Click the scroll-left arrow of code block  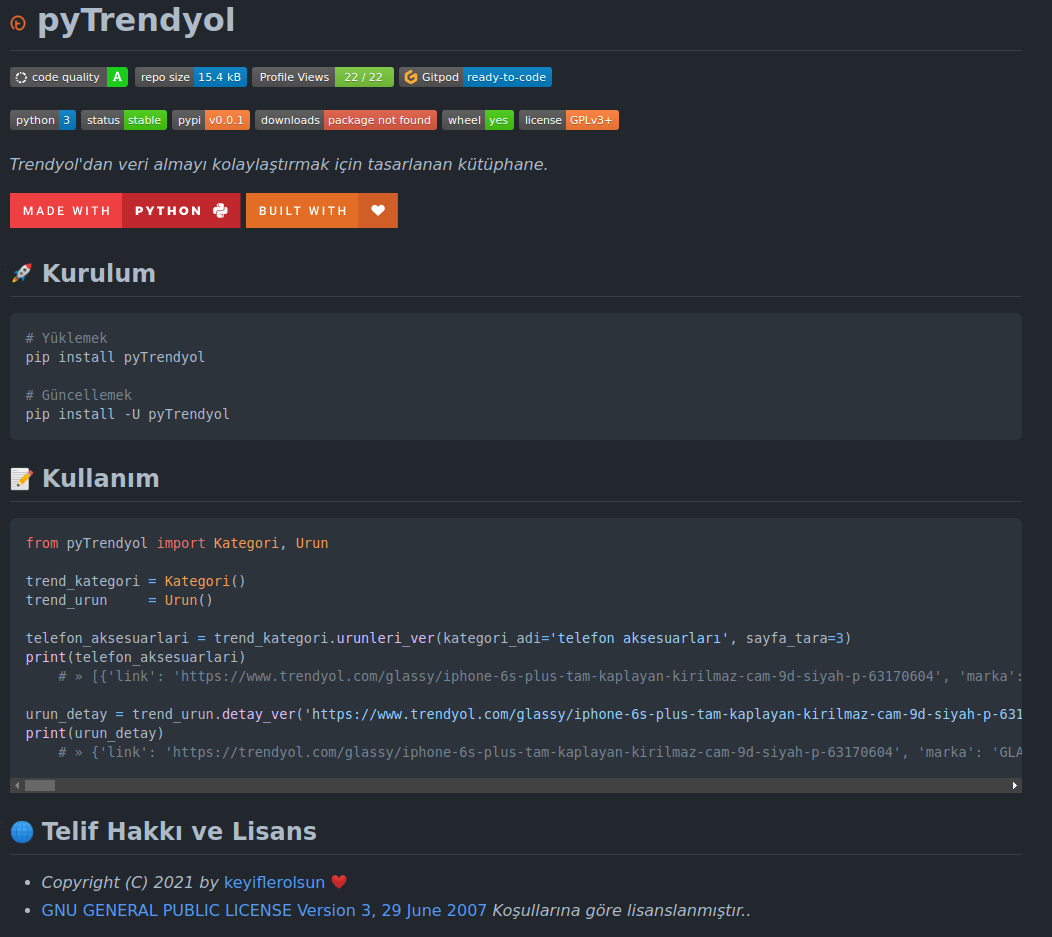point(17,785)
